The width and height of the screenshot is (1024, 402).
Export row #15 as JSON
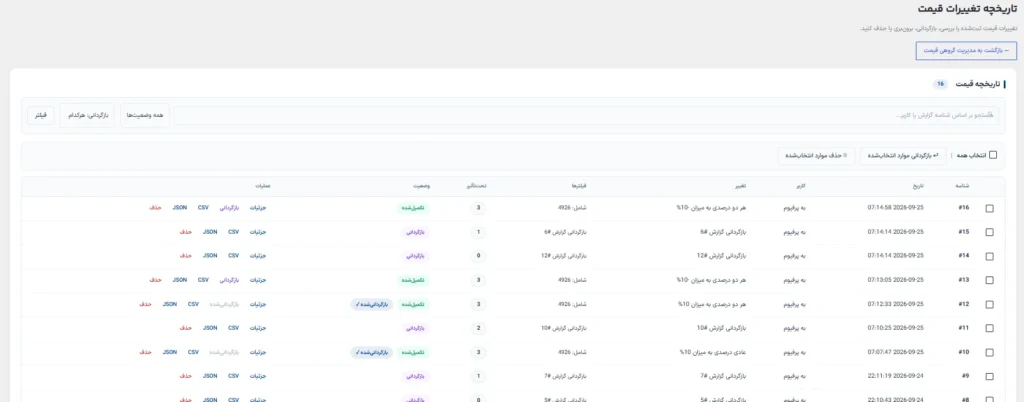(210, 232)
